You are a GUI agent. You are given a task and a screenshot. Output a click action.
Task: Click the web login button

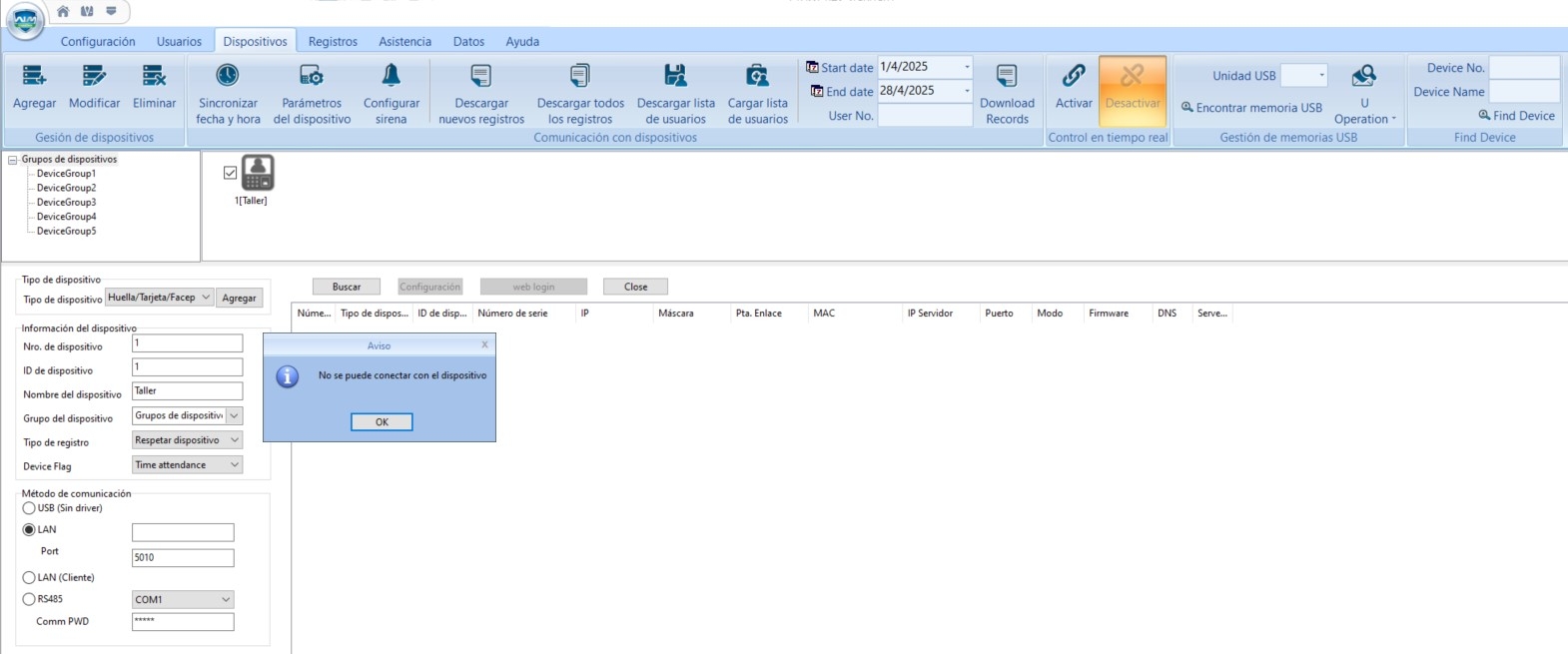point(533,287)
